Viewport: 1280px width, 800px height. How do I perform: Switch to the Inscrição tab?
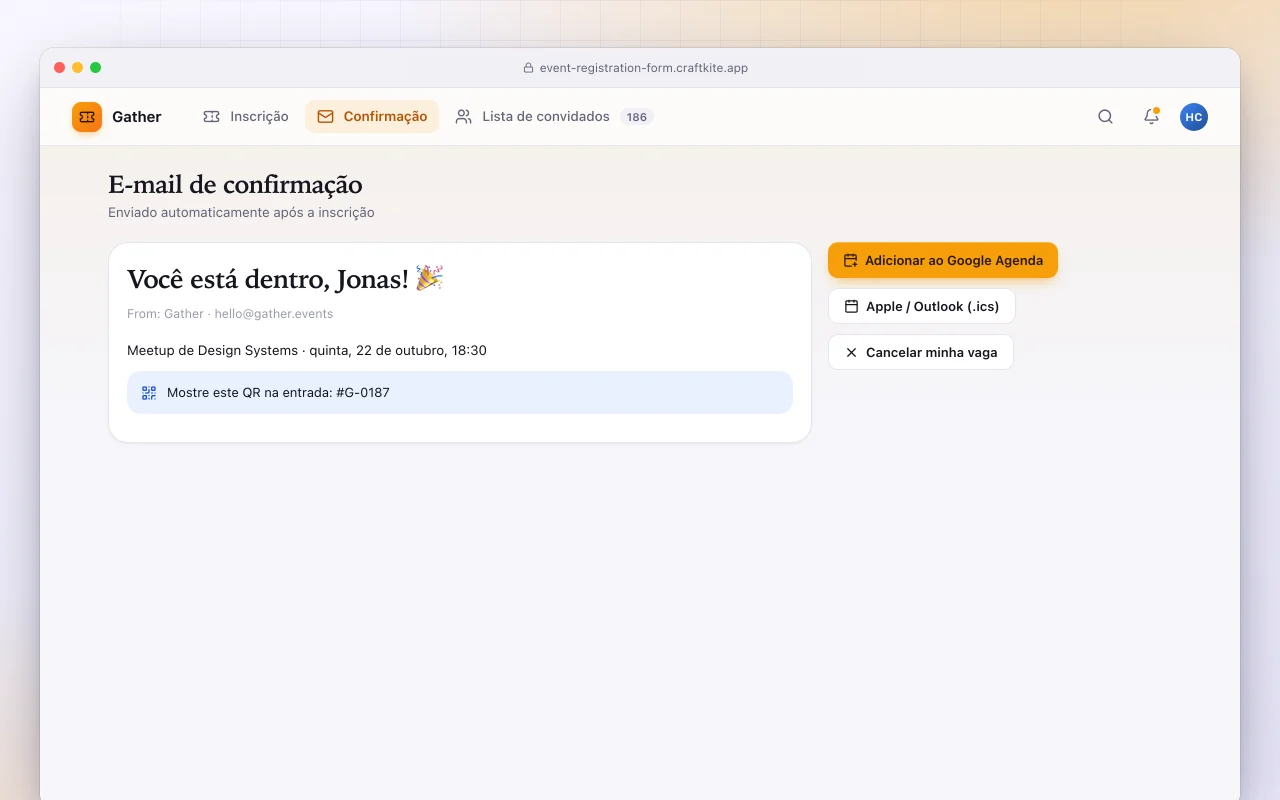point(245,117)
